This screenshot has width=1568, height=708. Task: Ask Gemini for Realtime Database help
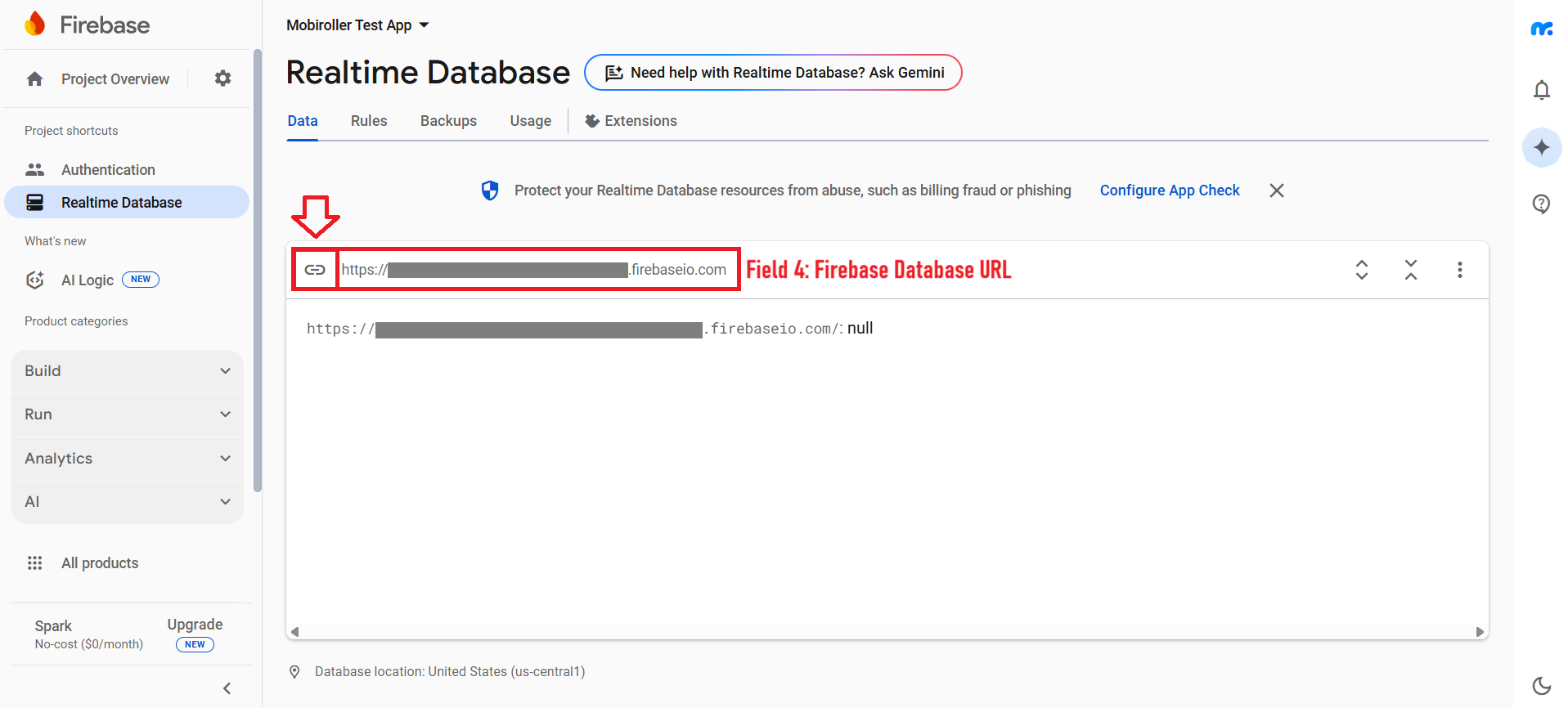(773, 73)
